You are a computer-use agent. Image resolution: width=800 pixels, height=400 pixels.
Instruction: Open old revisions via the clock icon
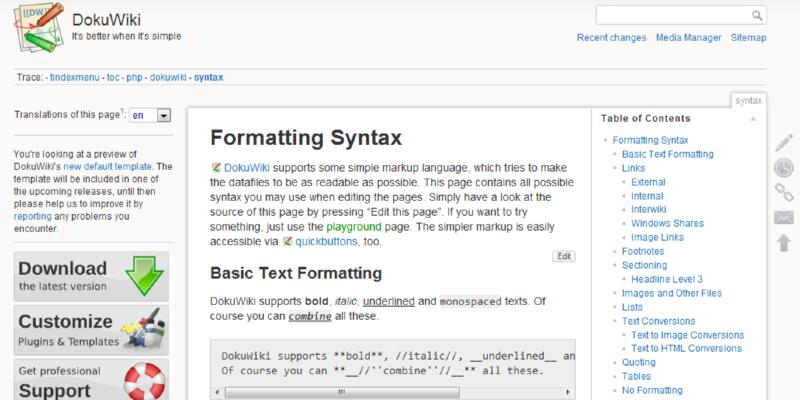[x=784, y=167]
